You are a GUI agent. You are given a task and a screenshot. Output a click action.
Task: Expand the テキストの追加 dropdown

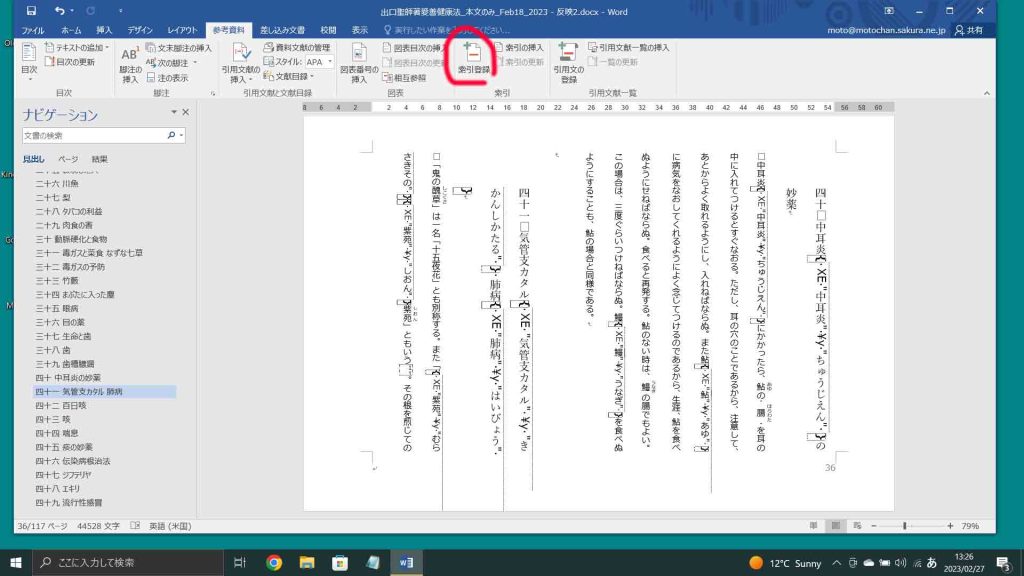[x=106, y=48]
